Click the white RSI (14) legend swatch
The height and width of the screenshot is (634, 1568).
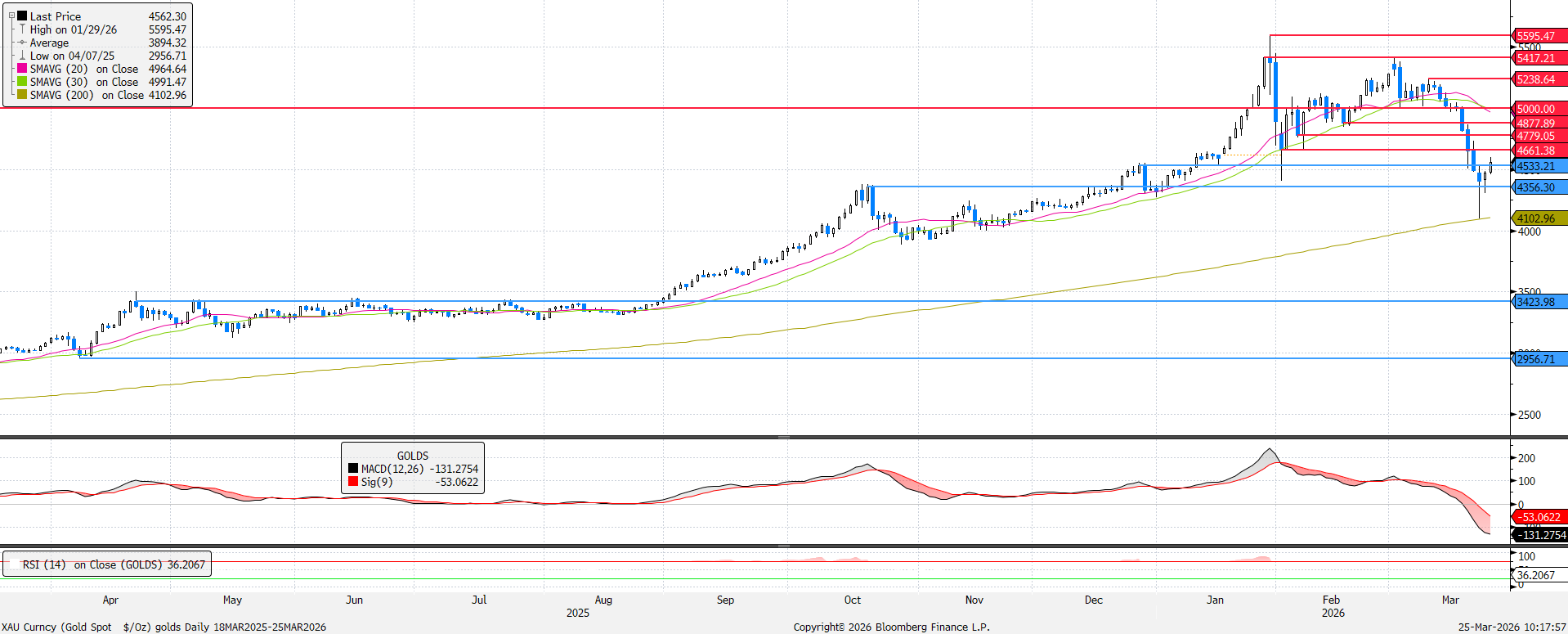pyautogui.click(x=13, y=564)
